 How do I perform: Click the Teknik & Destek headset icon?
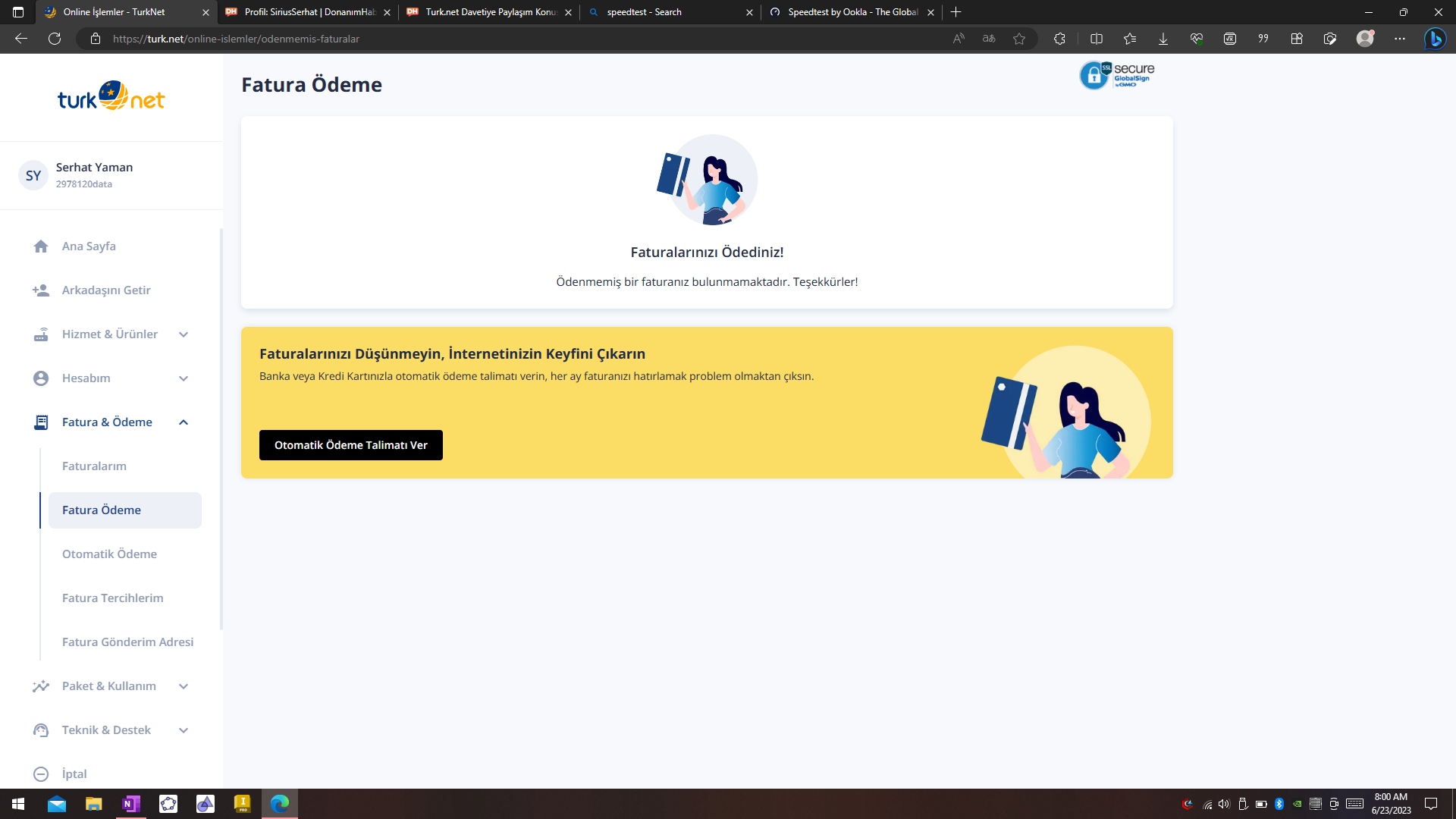[41, 730]
